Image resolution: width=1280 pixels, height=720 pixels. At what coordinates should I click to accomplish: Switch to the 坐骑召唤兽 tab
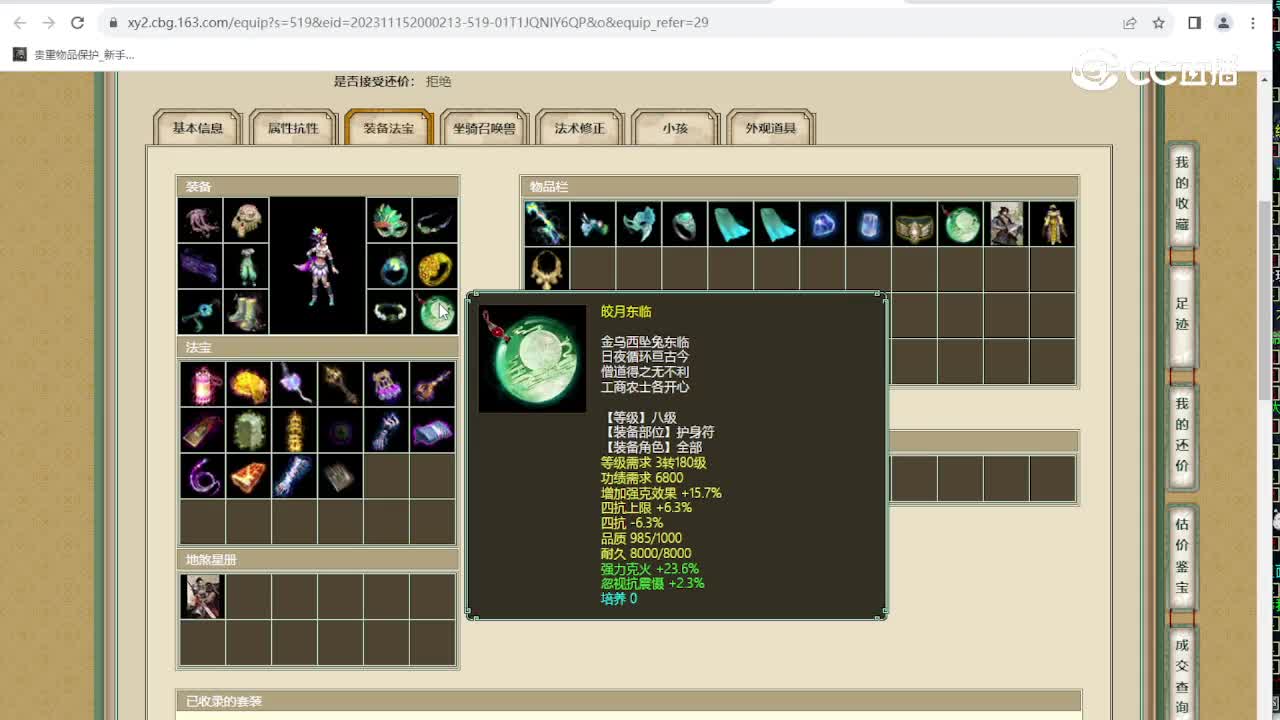pos(484,128)
